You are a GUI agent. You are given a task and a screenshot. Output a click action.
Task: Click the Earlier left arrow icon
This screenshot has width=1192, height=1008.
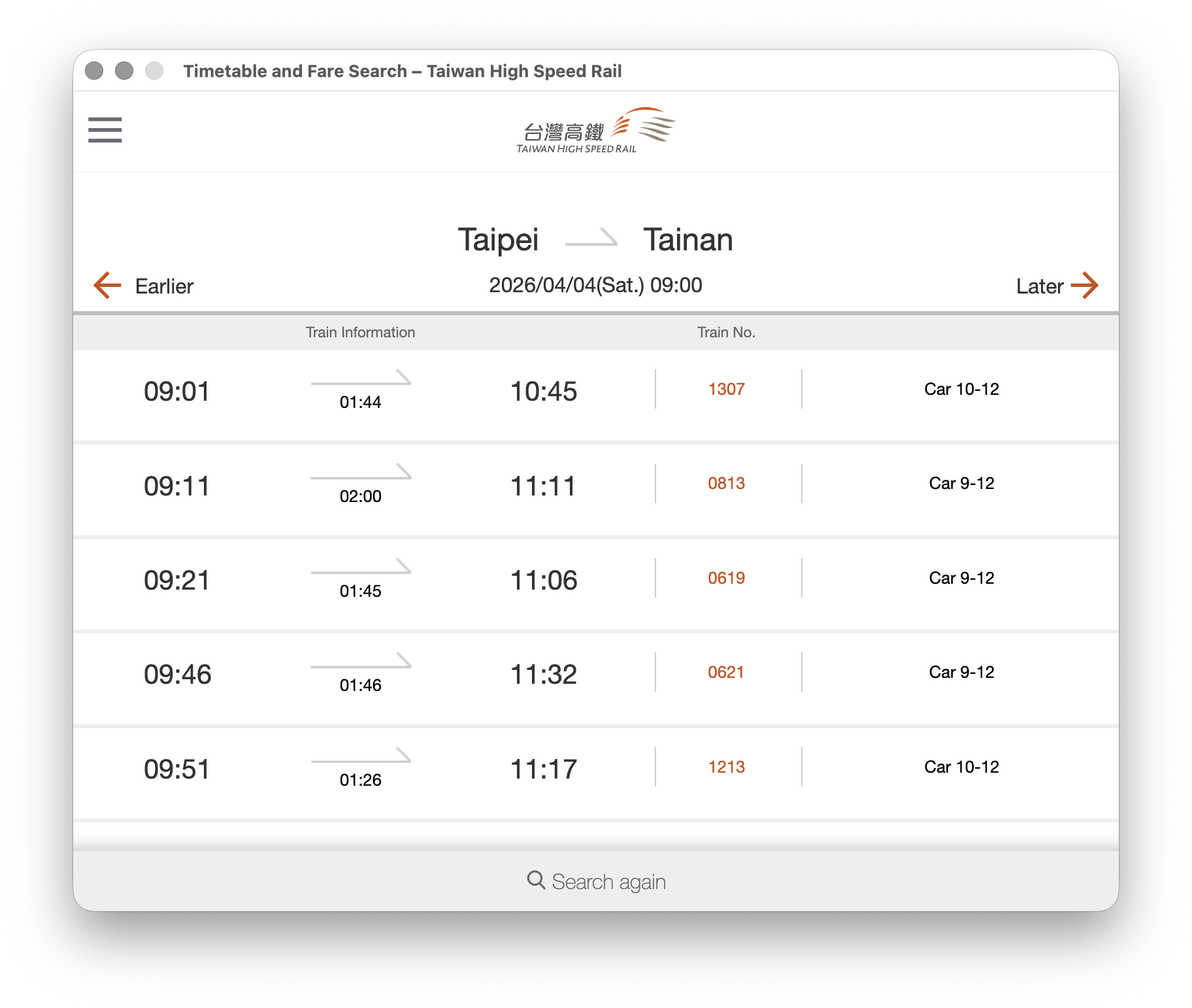(108, 286)
